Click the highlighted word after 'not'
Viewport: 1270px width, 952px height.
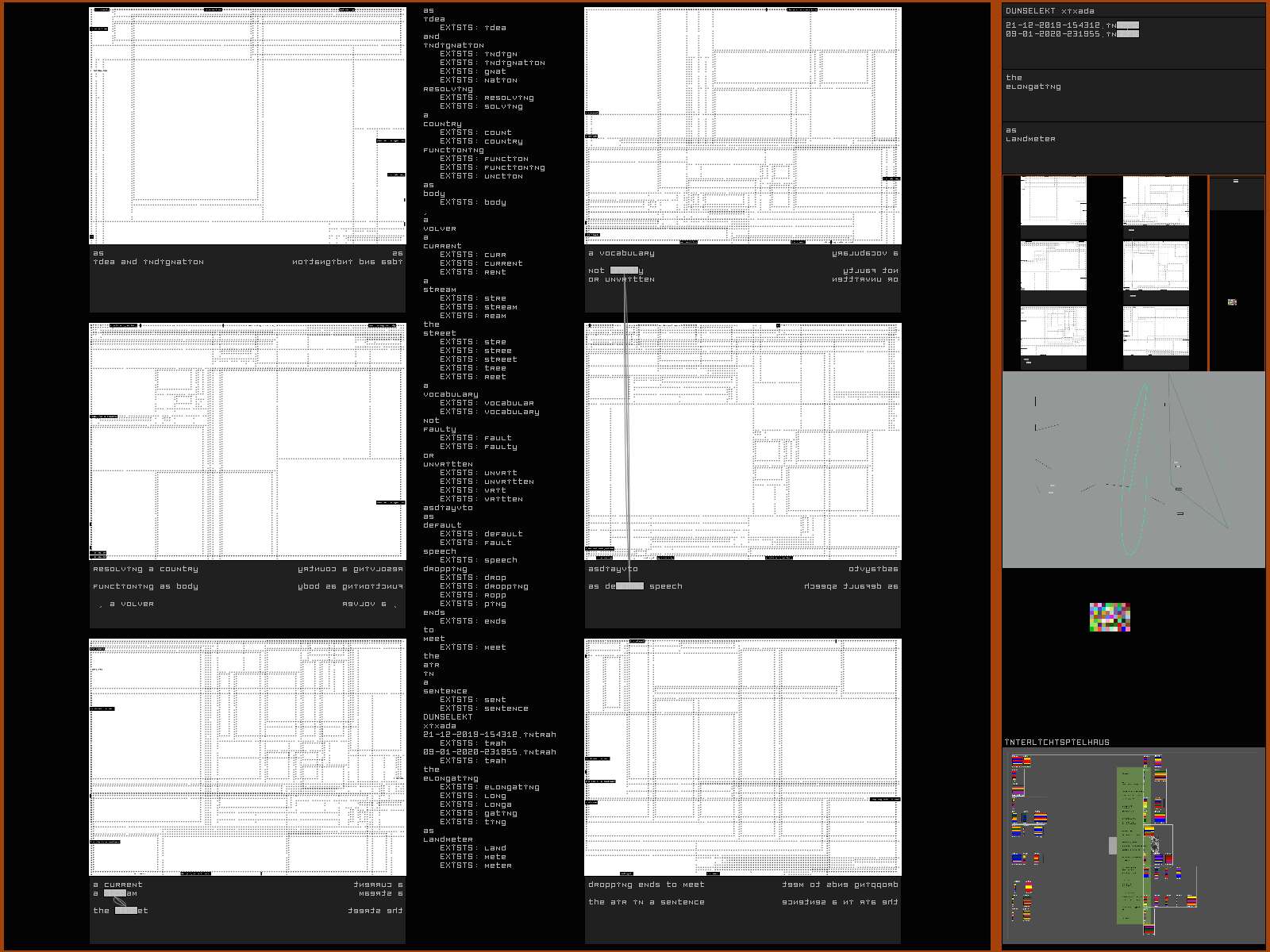click(624, 271)
